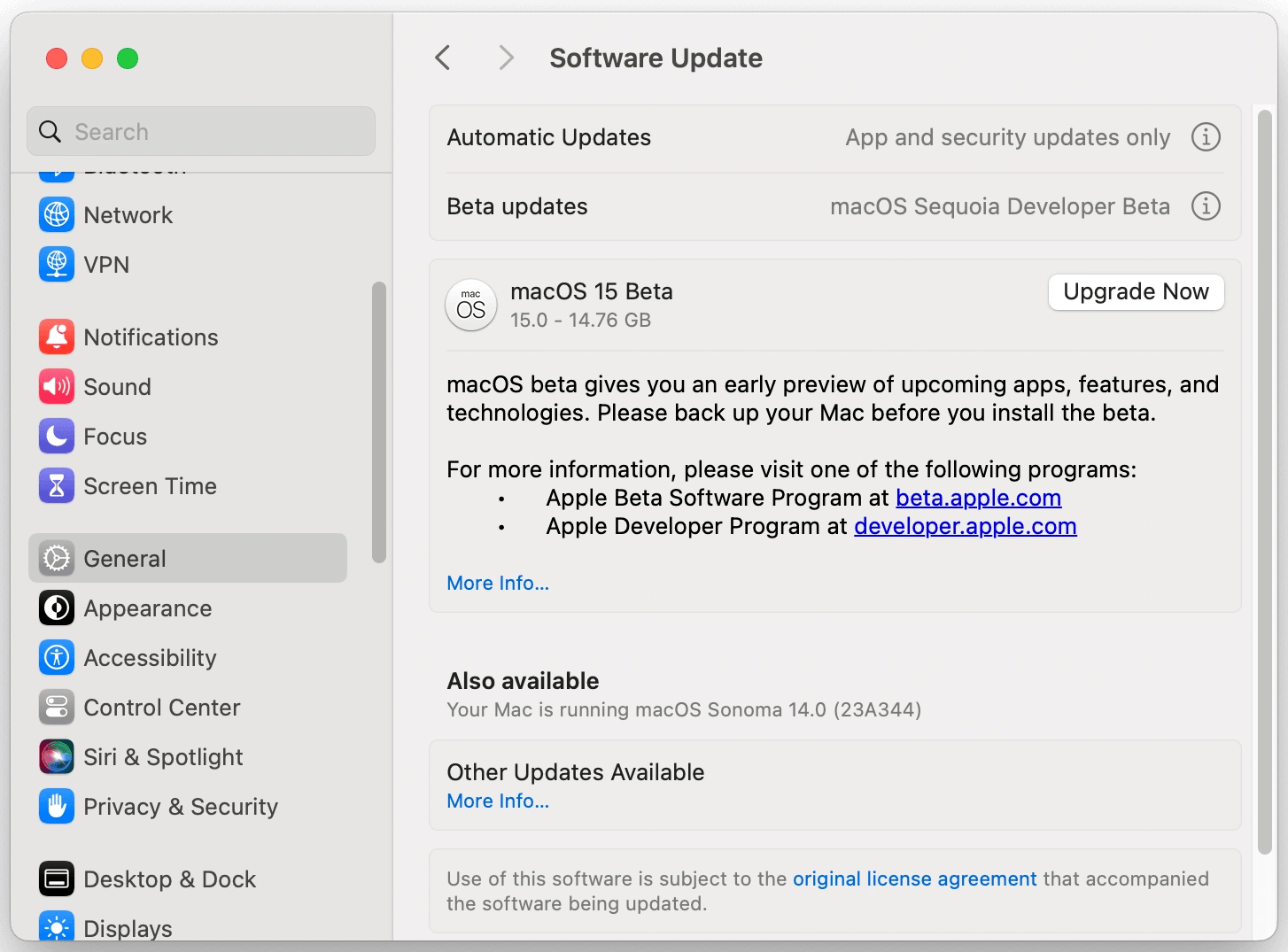Open Screen Time settings
Viewport: 1288px width, 952px height.
[188, 485]
